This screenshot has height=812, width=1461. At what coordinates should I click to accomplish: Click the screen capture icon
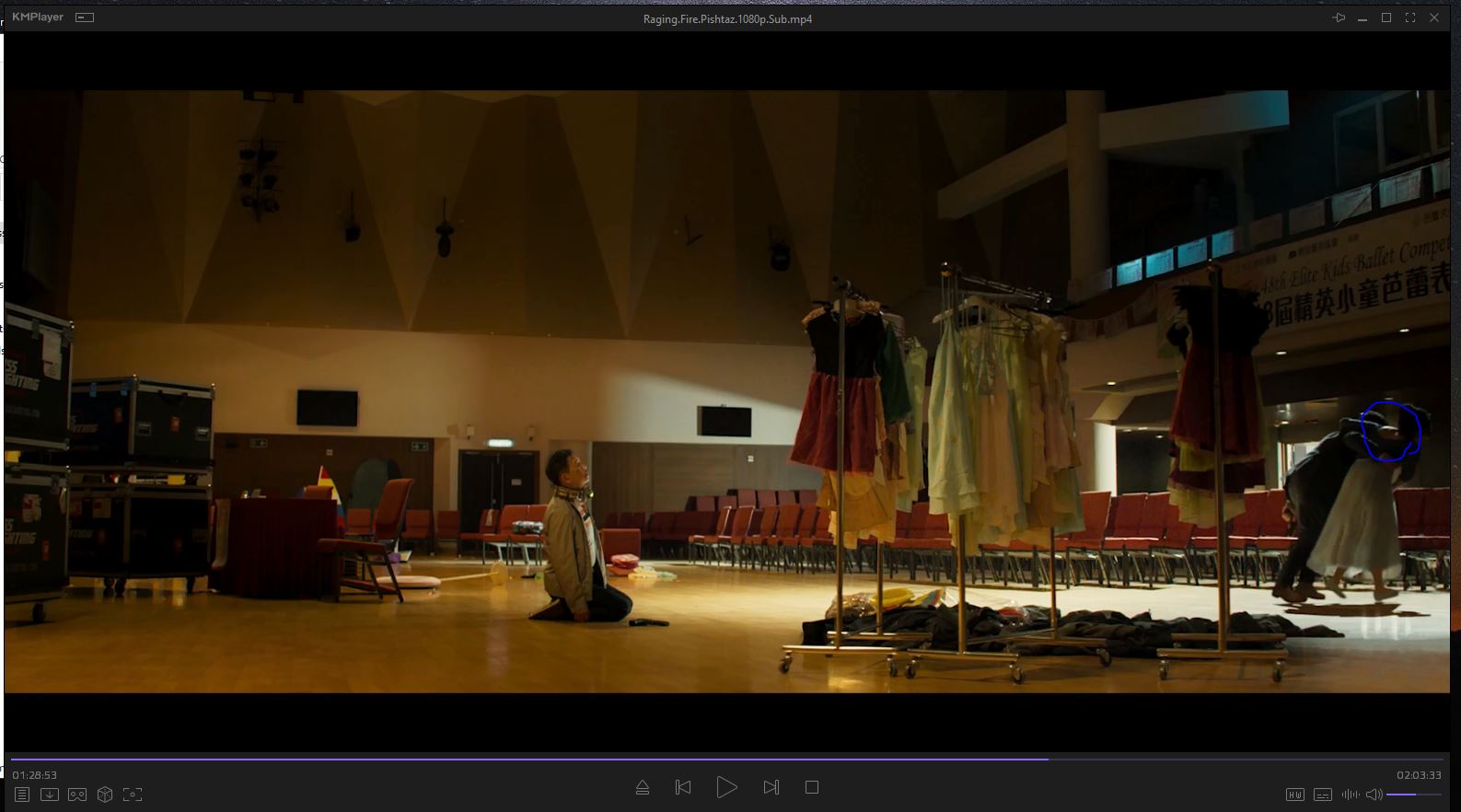tap(133, 794)
